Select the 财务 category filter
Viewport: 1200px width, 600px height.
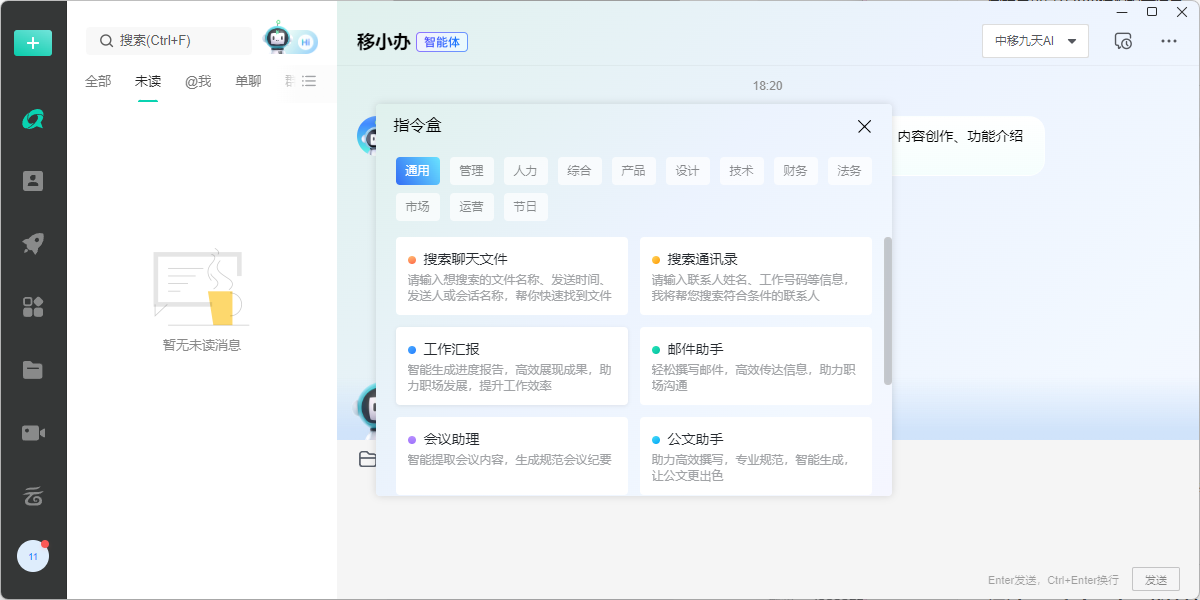(795, 171)
